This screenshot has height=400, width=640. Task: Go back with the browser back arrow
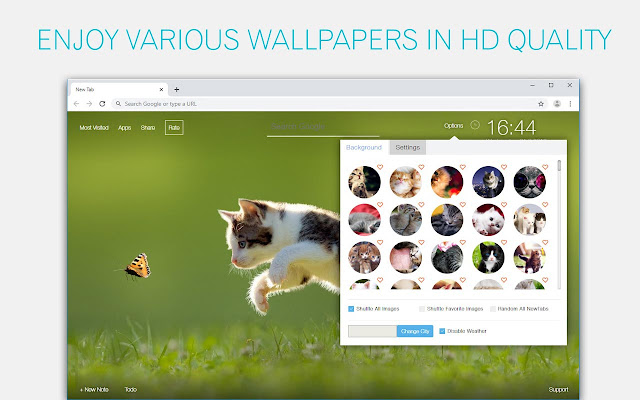(76, 104)
